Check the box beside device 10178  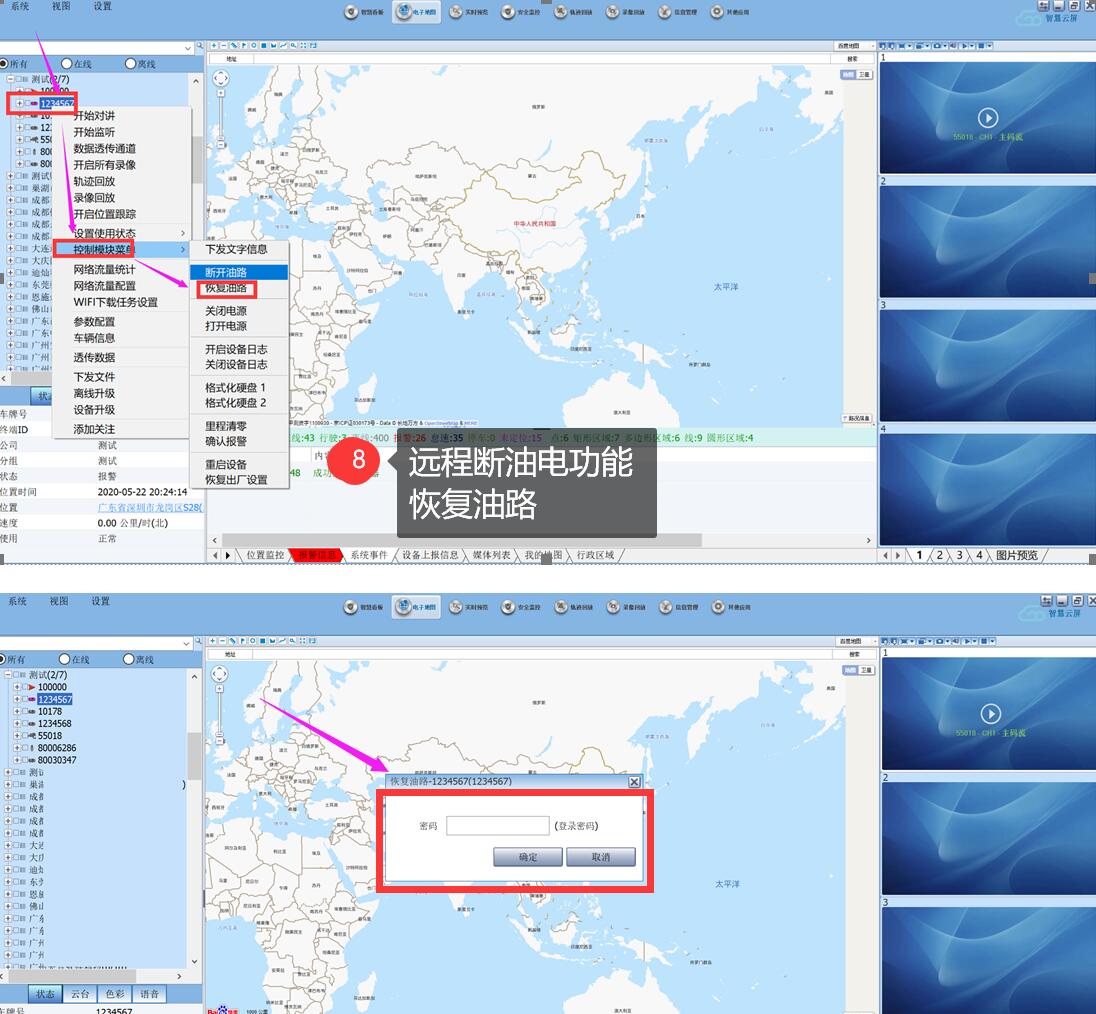click(x=27, y=711)
